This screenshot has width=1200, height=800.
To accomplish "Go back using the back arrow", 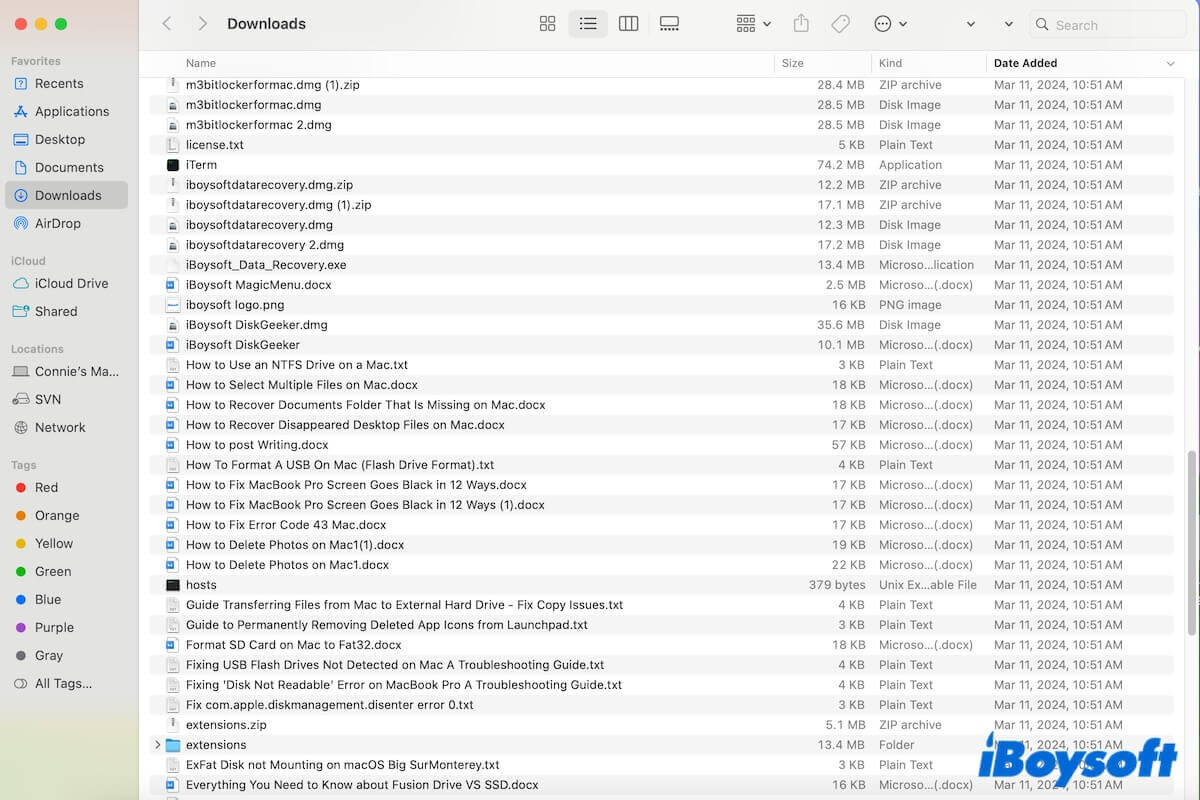I will pyautogui.click(x=167, y=23).
